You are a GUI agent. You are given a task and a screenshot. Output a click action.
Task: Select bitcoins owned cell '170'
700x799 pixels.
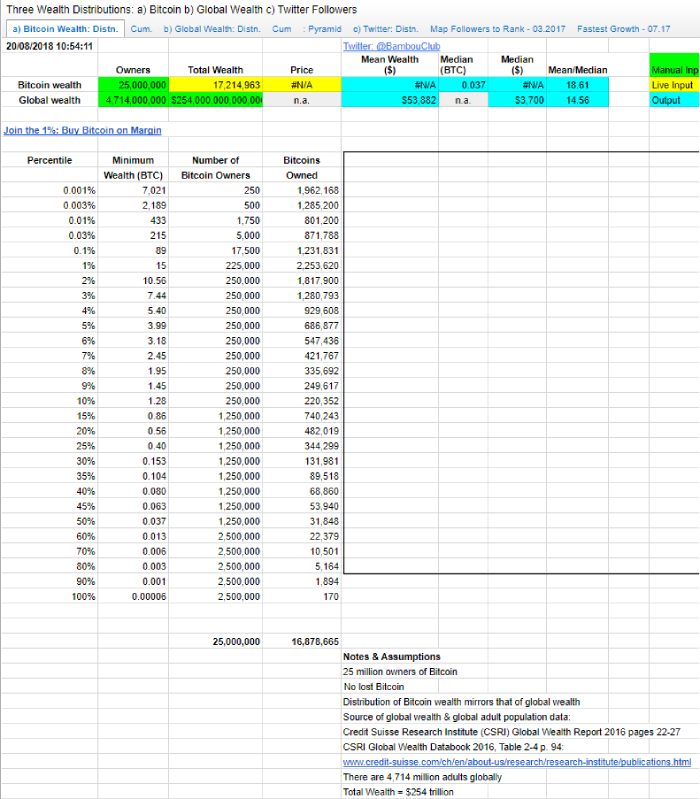[x=302, y=597]
